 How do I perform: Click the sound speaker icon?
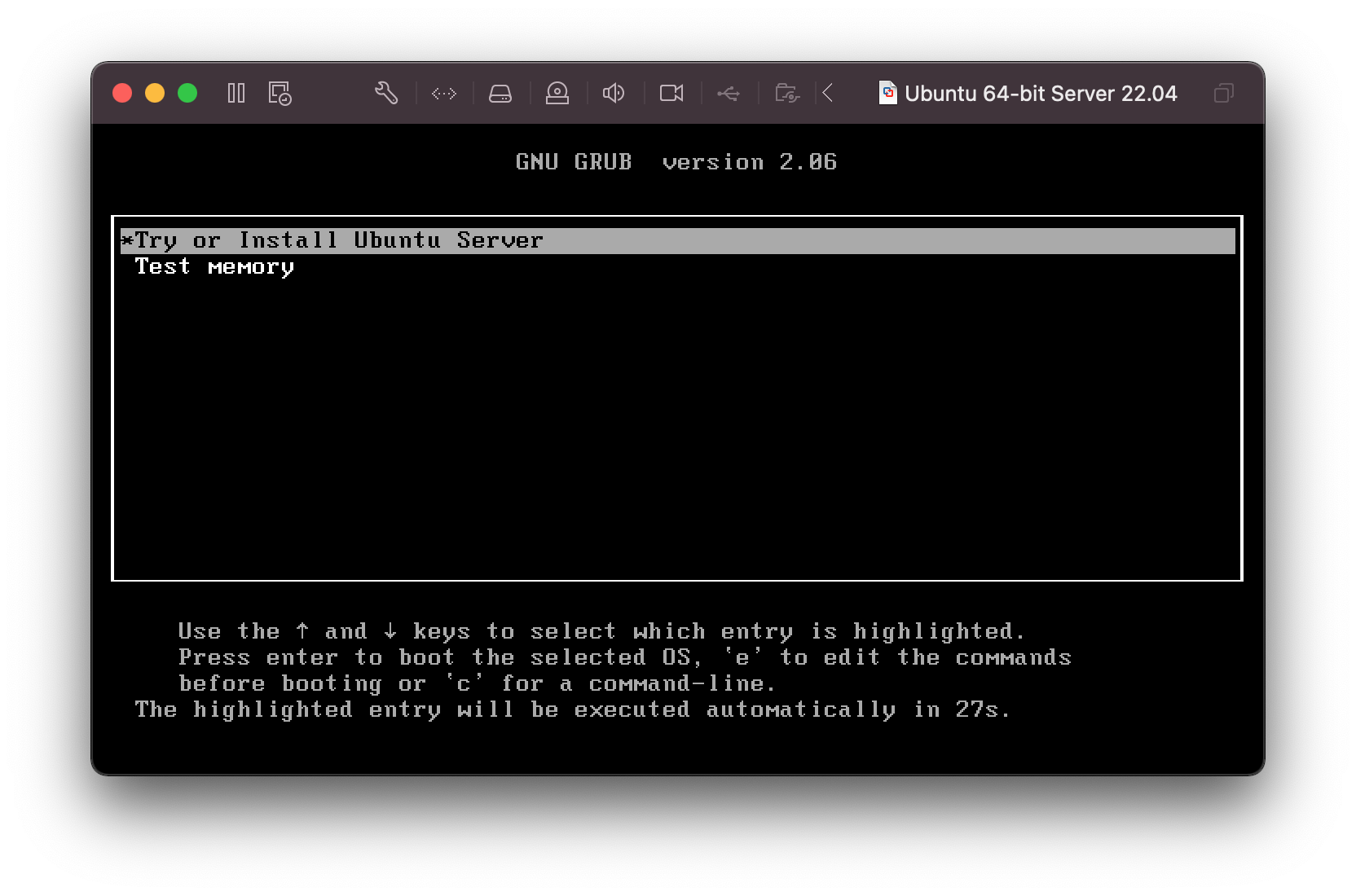click(x=614, y=93)
